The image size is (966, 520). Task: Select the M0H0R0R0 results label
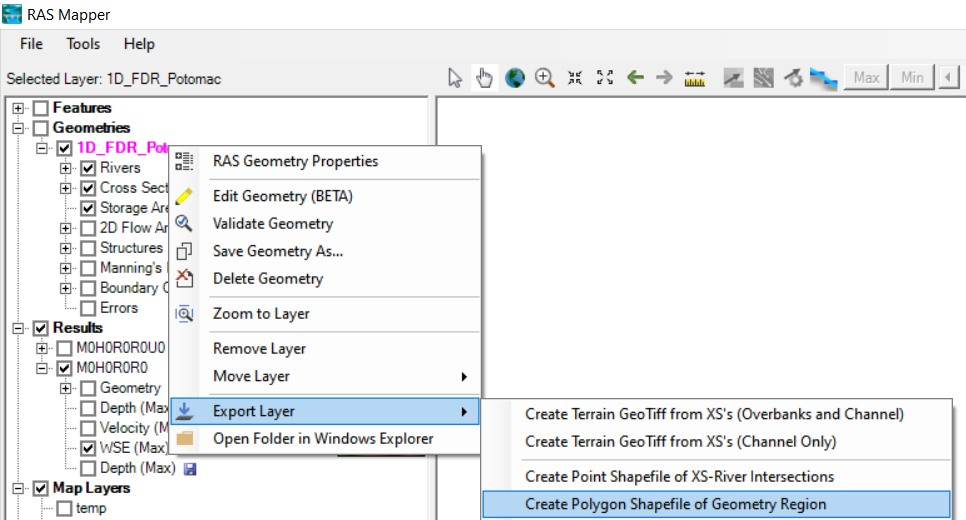click(112, 368)
